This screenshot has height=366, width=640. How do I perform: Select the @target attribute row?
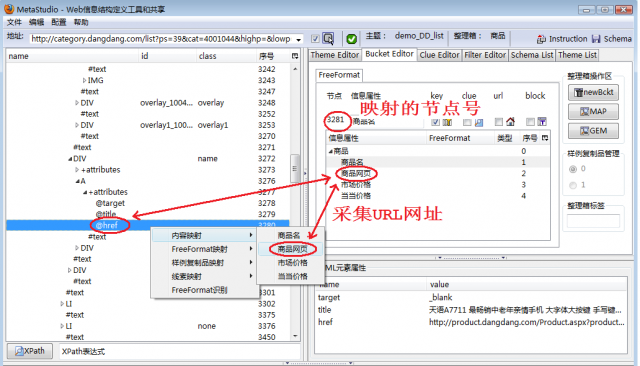click(x=147, y=203)
